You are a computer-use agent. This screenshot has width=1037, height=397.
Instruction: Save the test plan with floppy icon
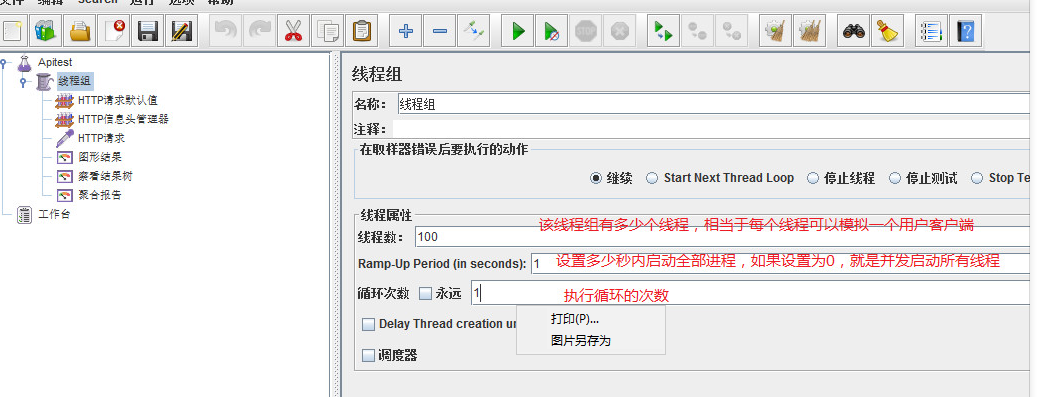(x=147, y=31)
